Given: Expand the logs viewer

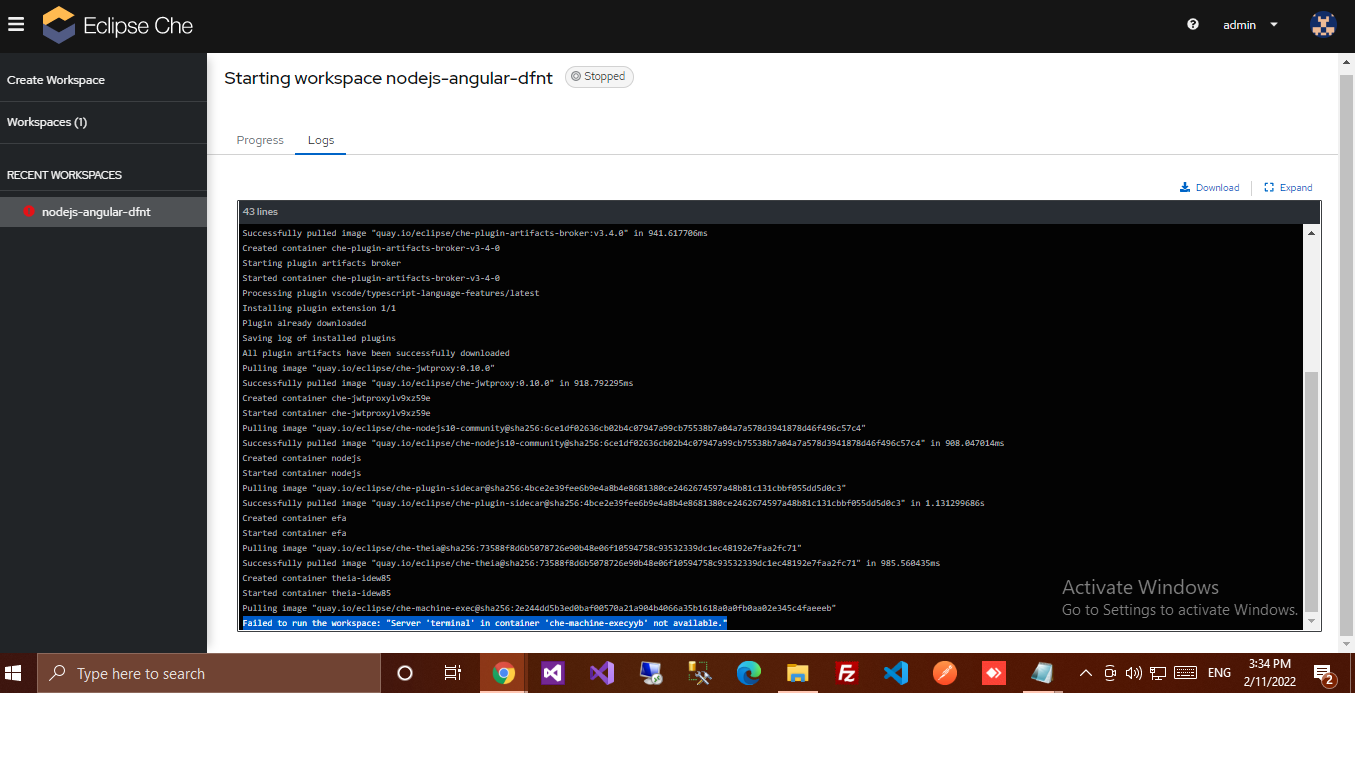Looking at the screenshot, I should pyautogui.click(x=1288, y=187).
